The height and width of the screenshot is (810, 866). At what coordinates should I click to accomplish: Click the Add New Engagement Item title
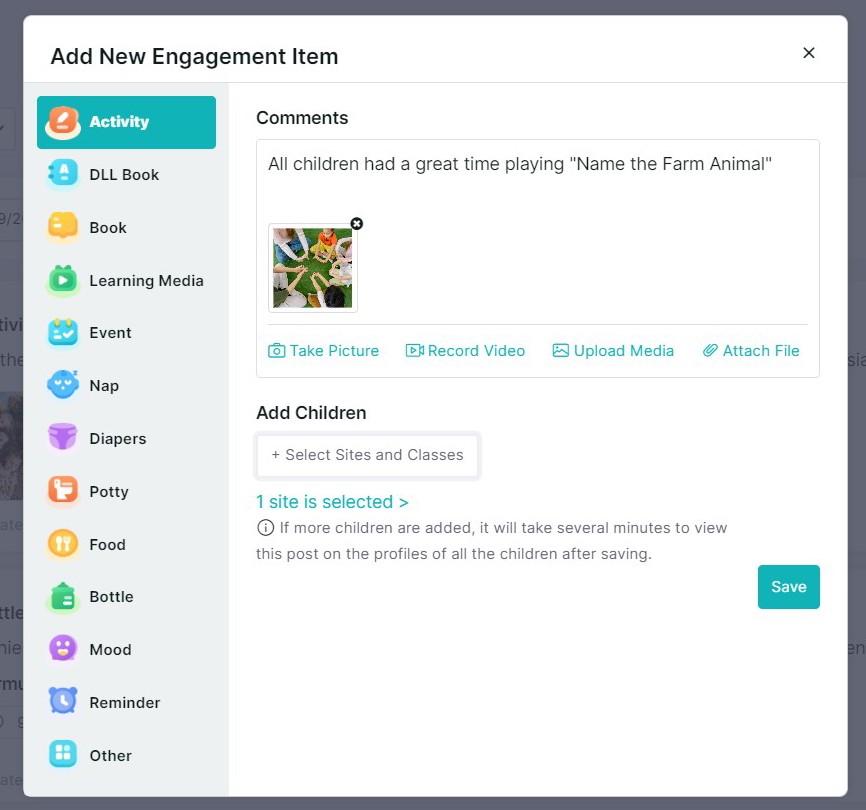coord(194,56)
